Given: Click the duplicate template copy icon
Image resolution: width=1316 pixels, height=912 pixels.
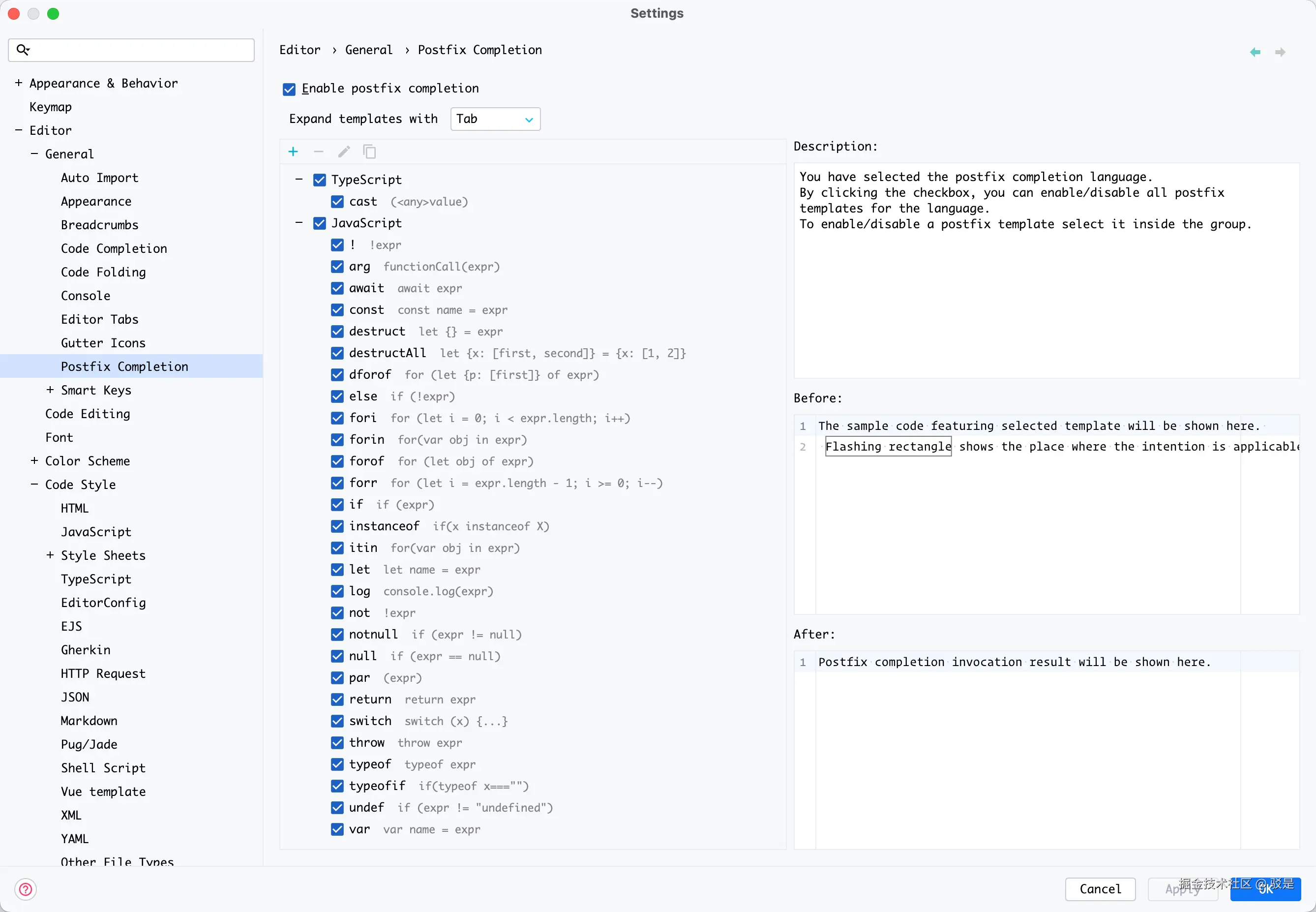Looking at the screenshot, I should 369,152.
